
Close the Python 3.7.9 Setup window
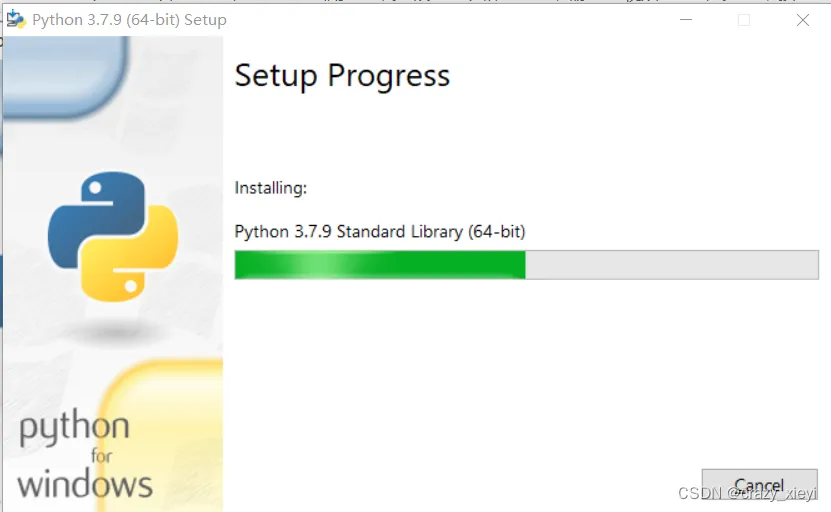802,19
